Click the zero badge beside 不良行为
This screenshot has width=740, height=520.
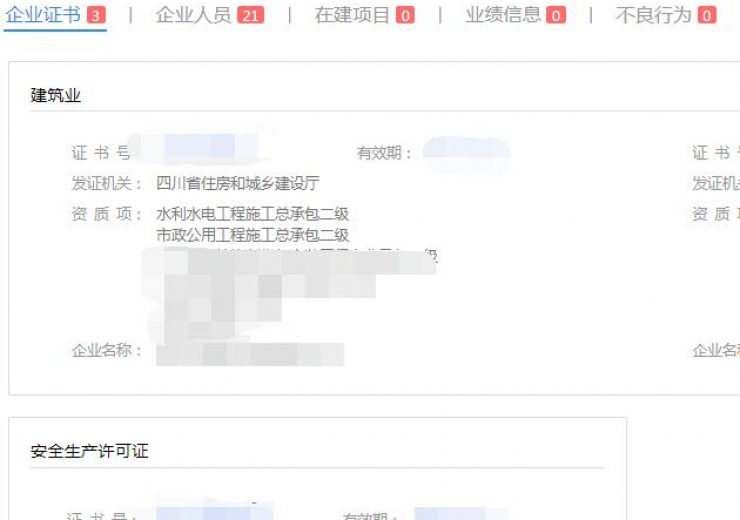pos(706,16)
